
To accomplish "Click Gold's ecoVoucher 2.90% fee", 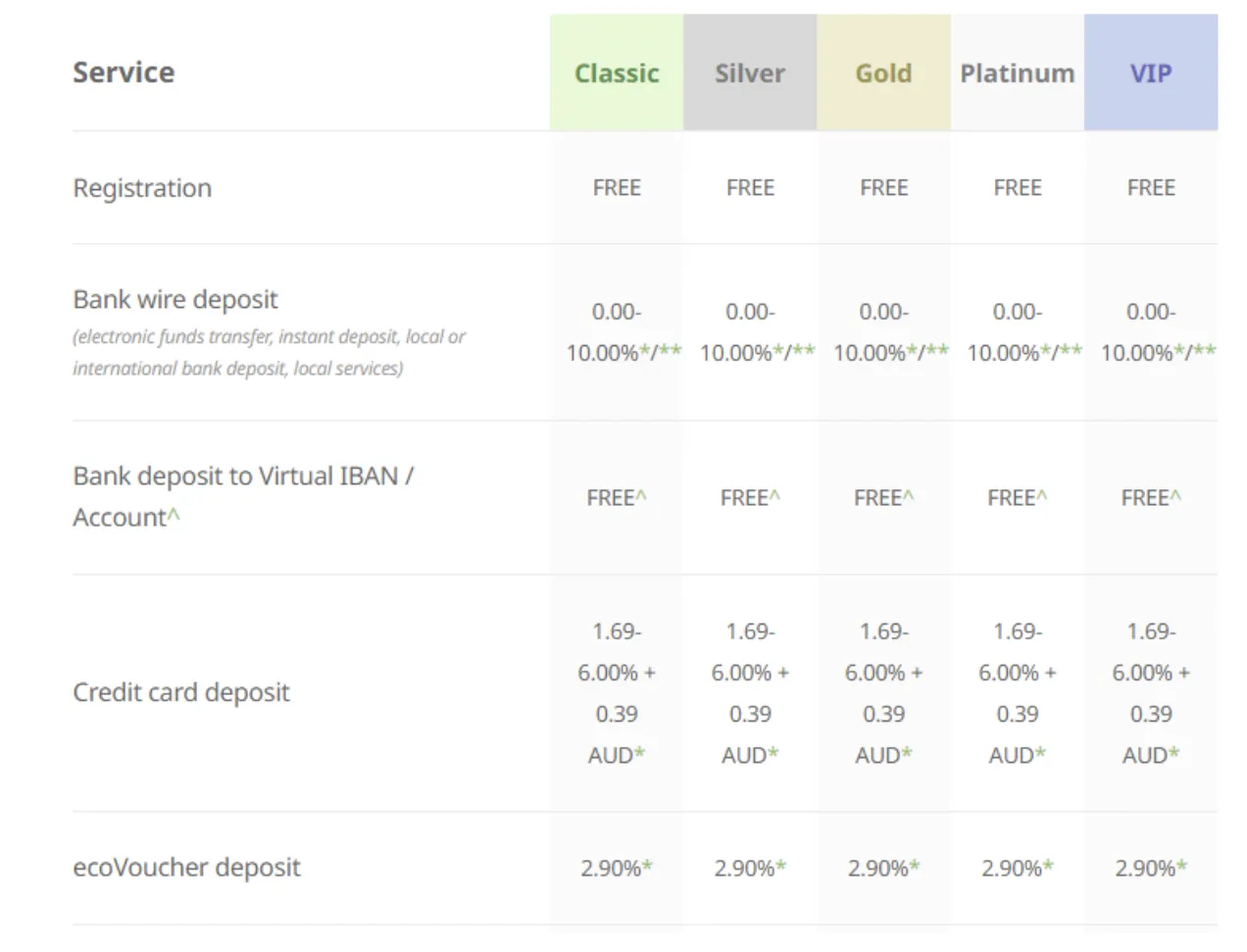I will coord(883,869).
